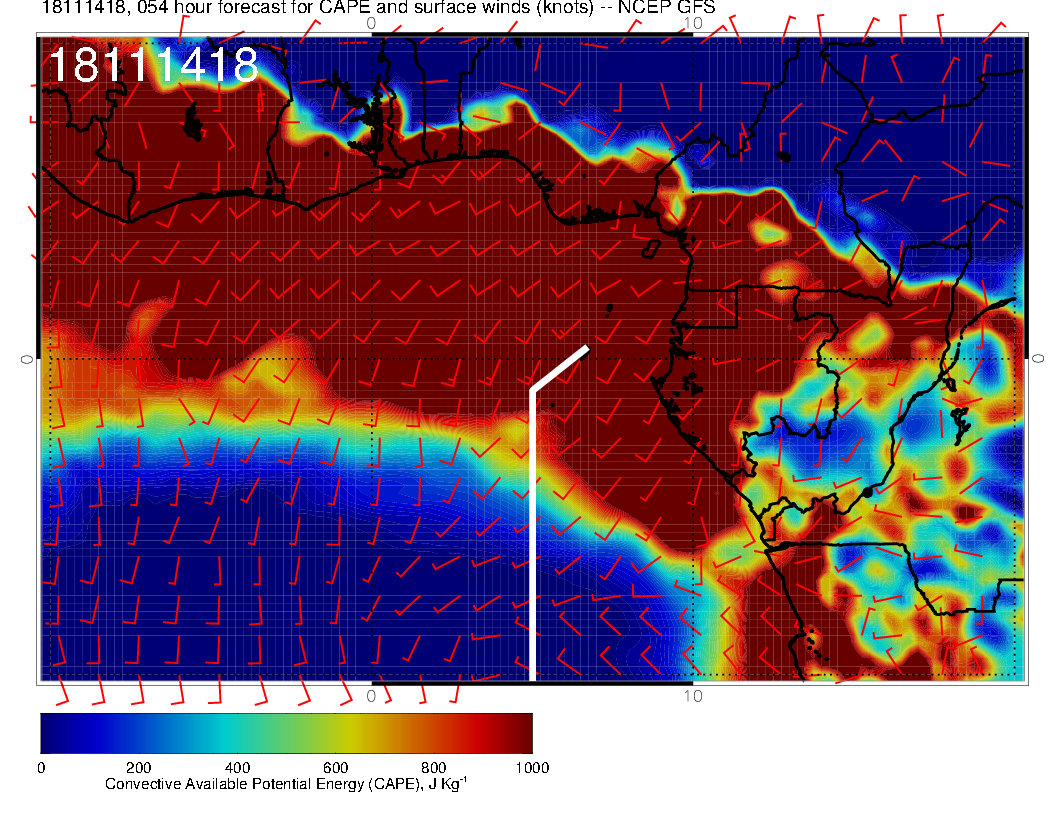The image size is (1056, 816).
Task: Click the 0 longitude label below the map
Action: pos(371,695)
